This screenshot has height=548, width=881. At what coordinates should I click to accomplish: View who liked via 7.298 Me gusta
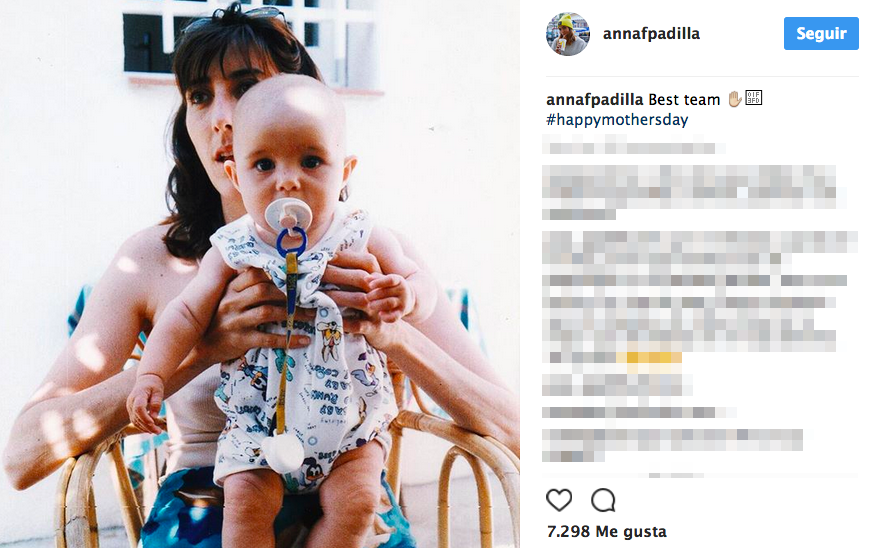607,531
